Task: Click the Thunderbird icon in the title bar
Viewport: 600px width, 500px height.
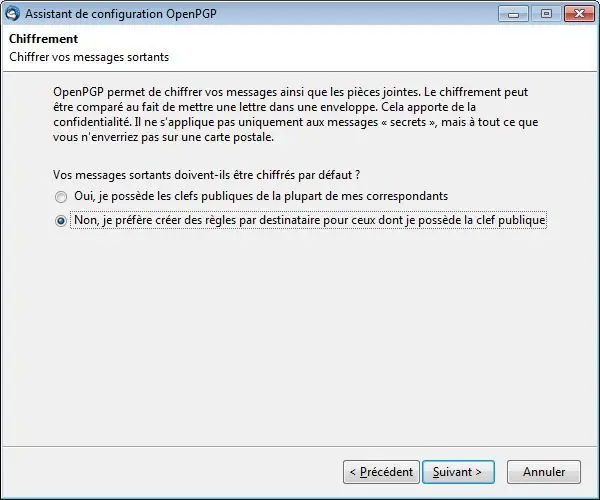Action: click(12, 13)
